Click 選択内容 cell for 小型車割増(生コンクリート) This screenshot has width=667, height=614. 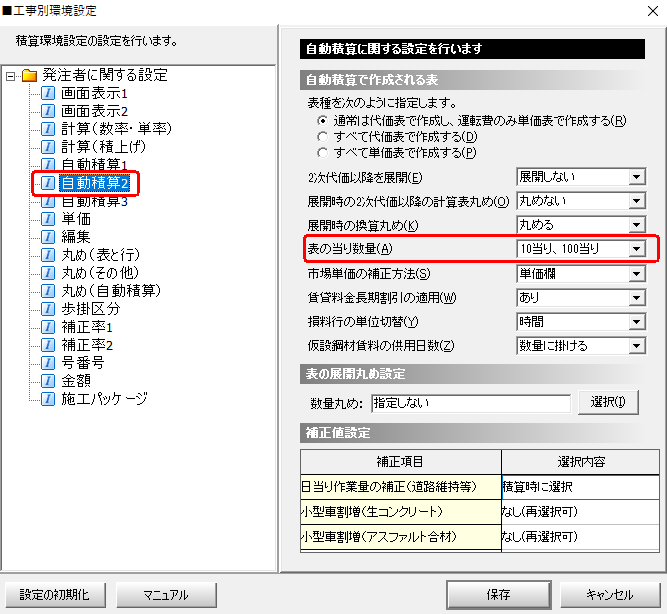coord(580,512)
